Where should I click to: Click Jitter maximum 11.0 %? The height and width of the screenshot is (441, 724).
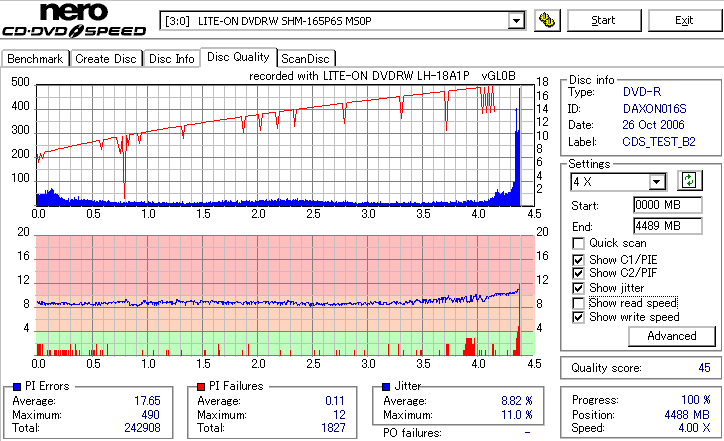(517, 415)
